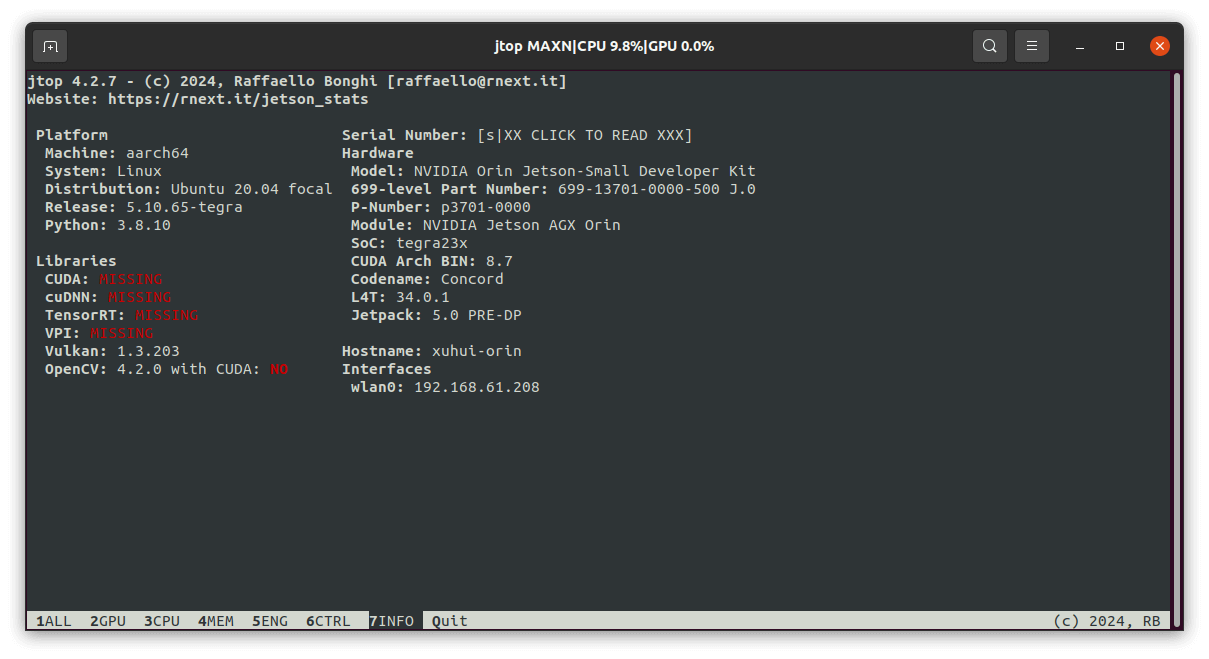Screen dimensions: 1209x659
Task: Click Module: NVIDIA Jetson AGX Orin line
Action: click(486, 225)
